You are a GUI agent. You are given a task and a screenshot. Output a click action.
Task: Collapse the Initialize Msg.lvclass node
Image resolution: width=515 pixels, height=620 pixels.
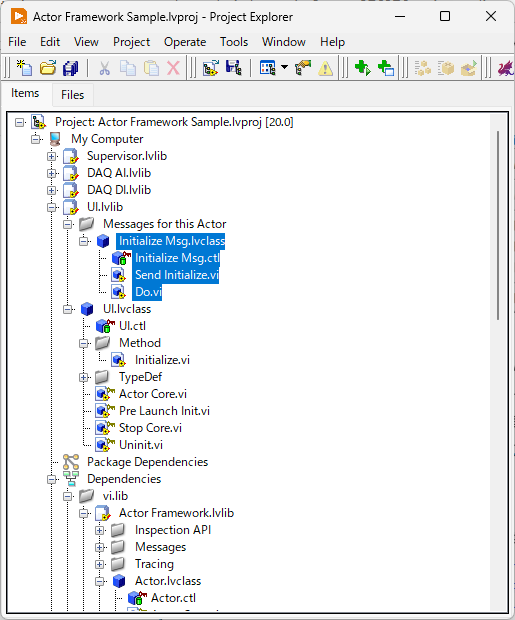[83, 241]
